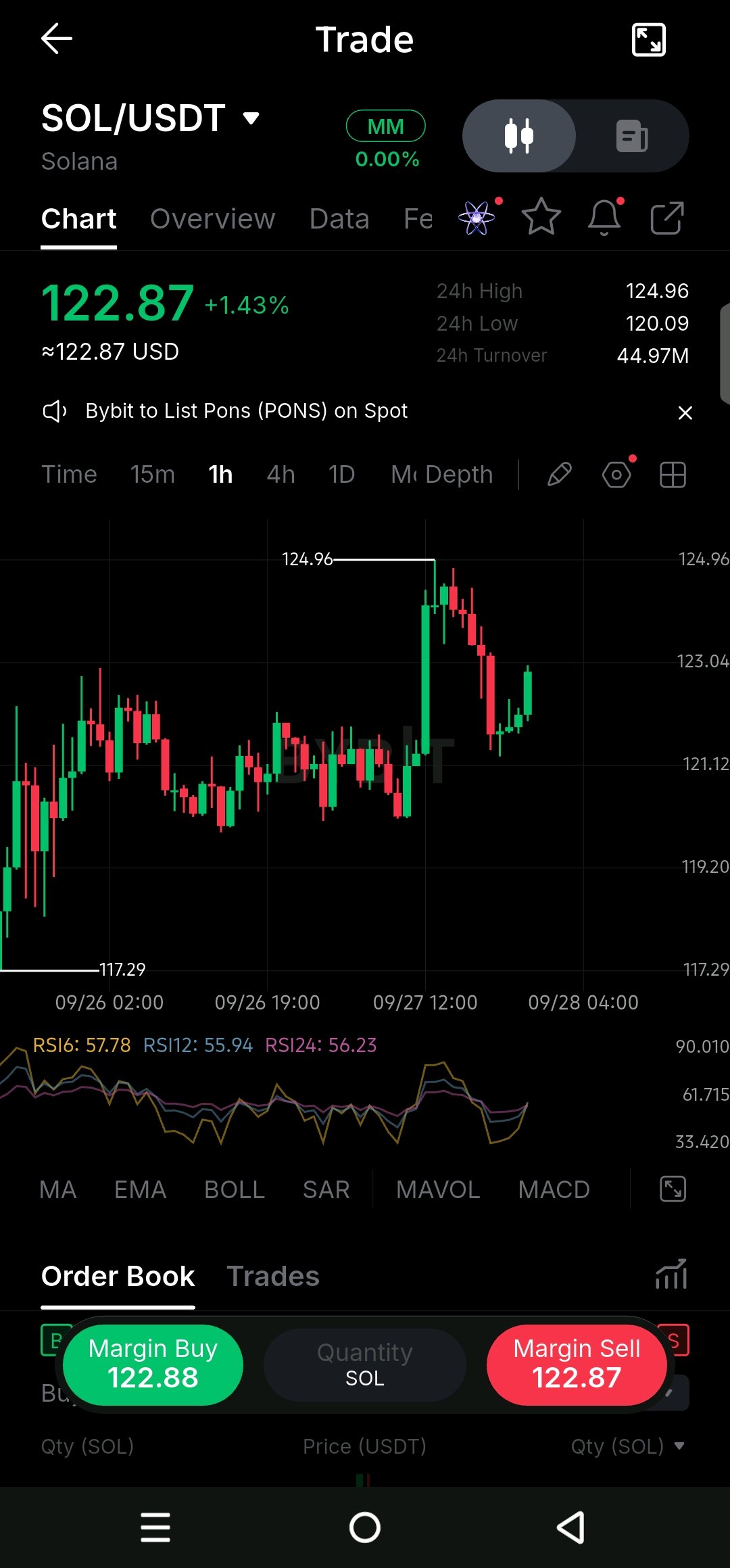Go back using the top-left arrow

click(x=57, y=39)
